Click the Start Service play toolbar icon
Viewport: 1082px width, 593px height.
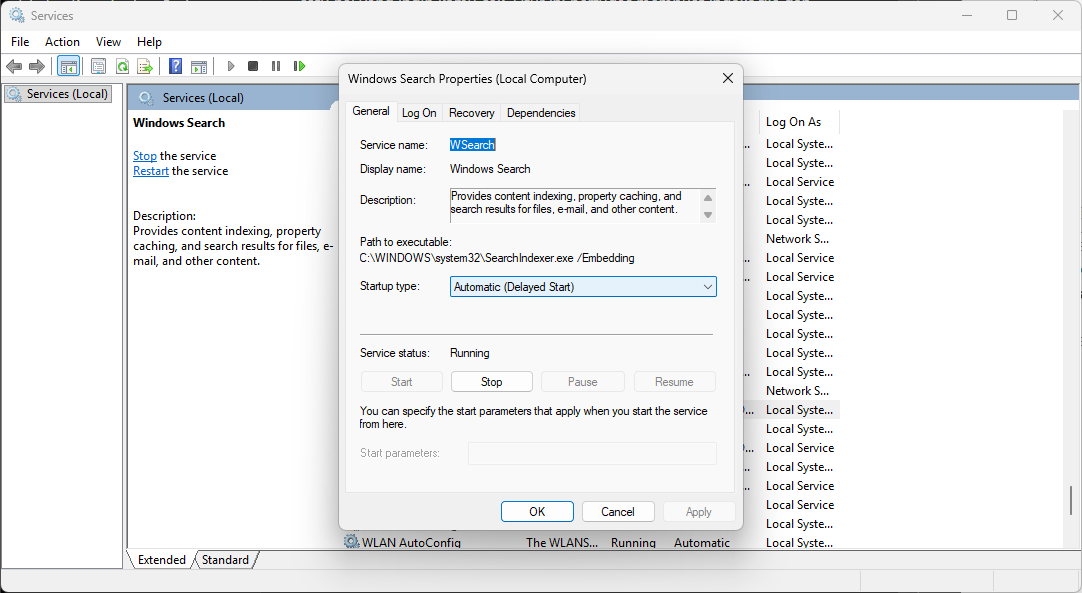point(231,66)
